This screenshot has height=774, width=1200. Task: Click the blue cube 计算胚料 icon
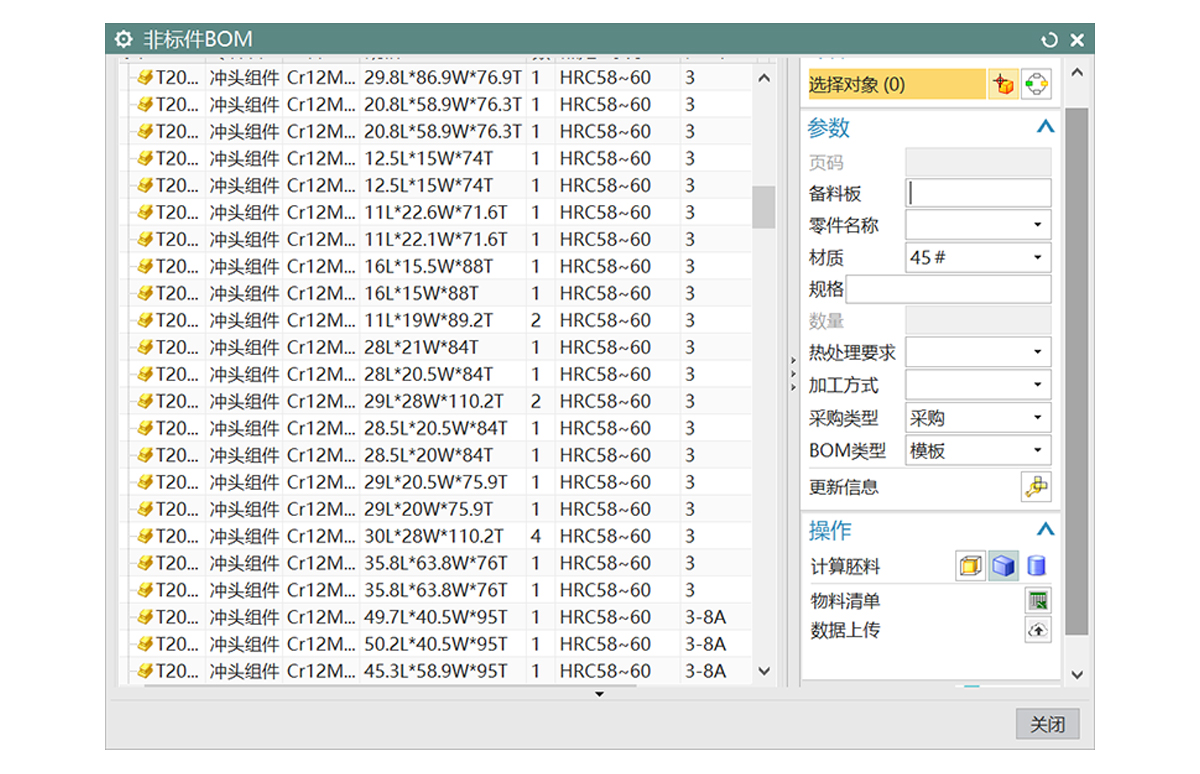coord(1003,567)
